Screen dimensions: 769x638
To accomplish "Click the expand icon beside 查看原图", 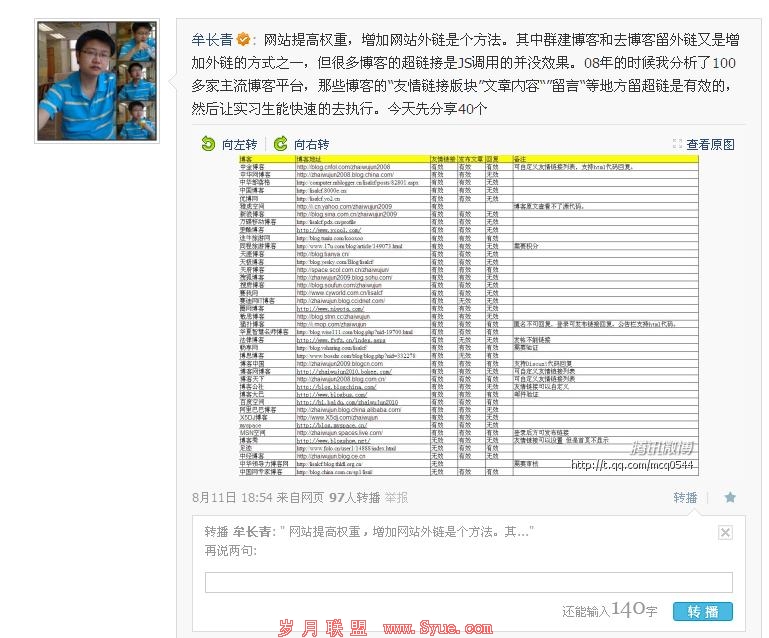I will [677, 144].
